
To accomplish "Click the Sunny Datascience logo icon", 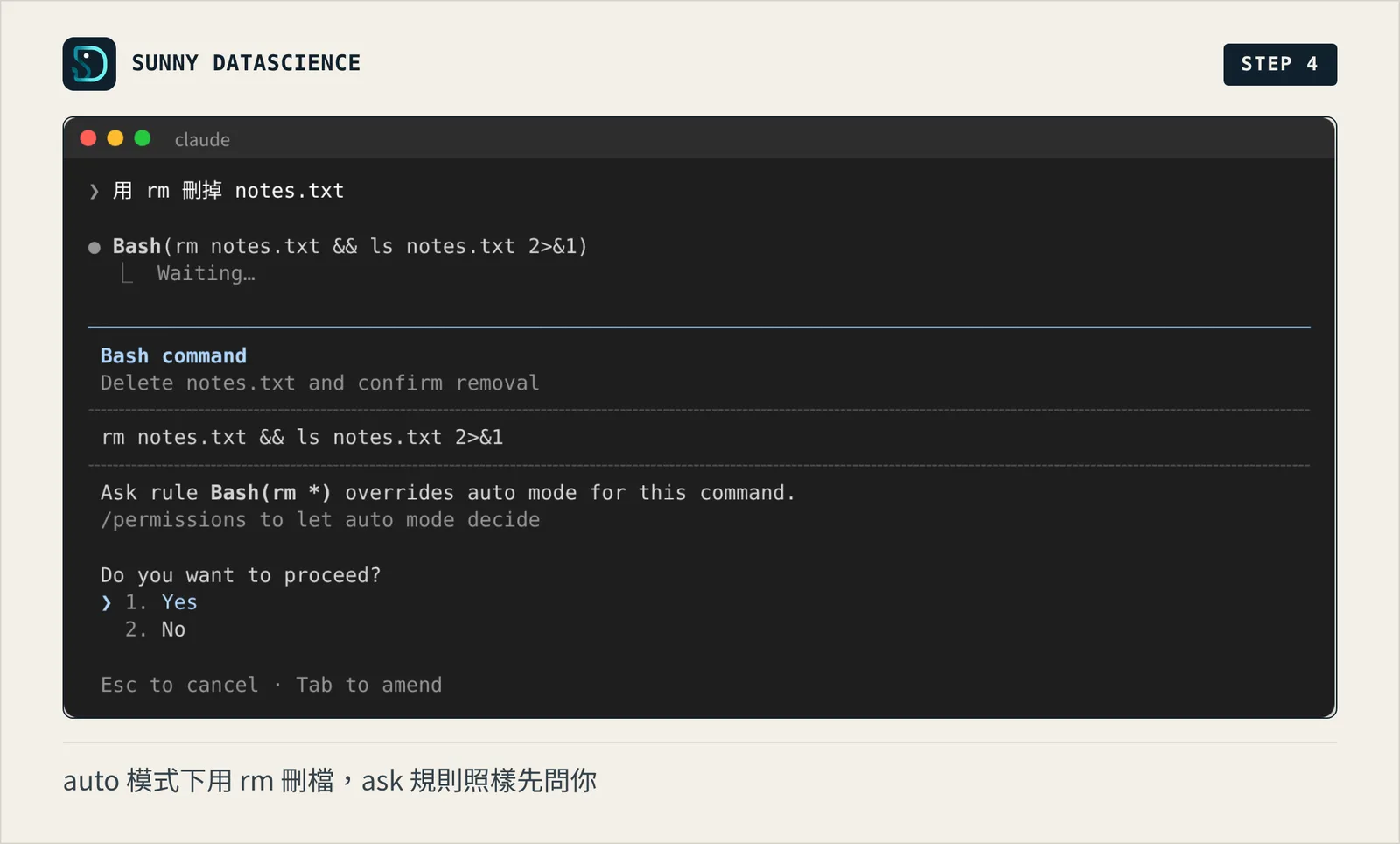I will coord(89,64).
